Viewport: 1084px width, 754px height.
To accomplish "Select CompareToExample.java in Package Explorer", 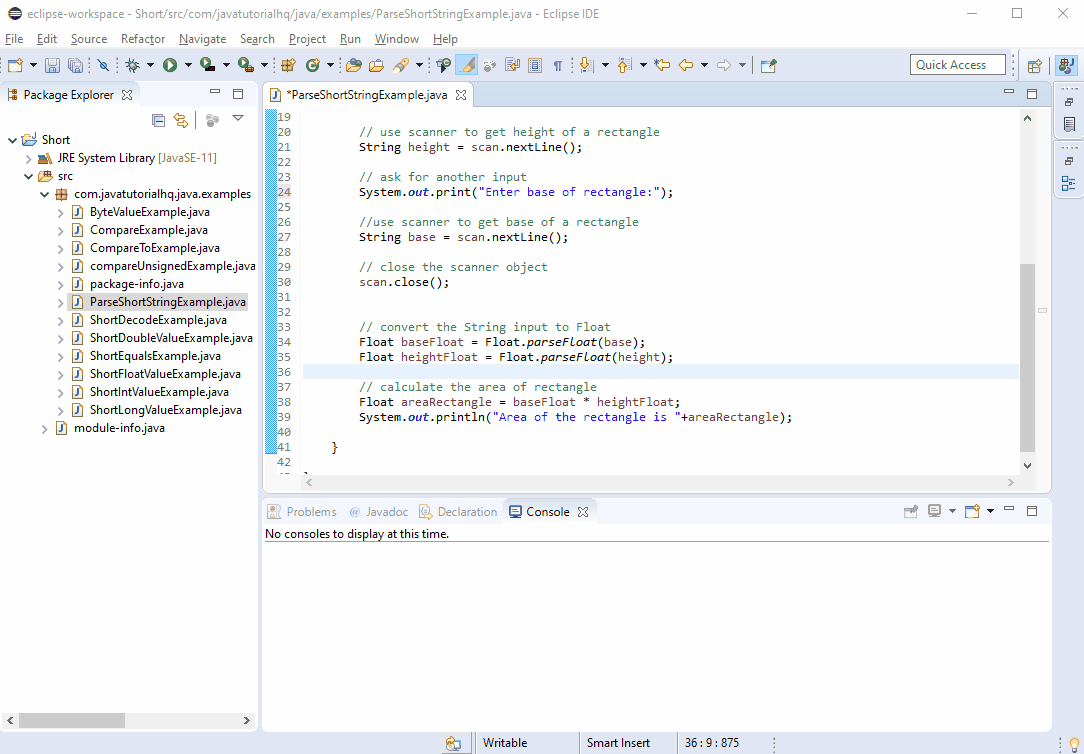I will coord(155,248).
